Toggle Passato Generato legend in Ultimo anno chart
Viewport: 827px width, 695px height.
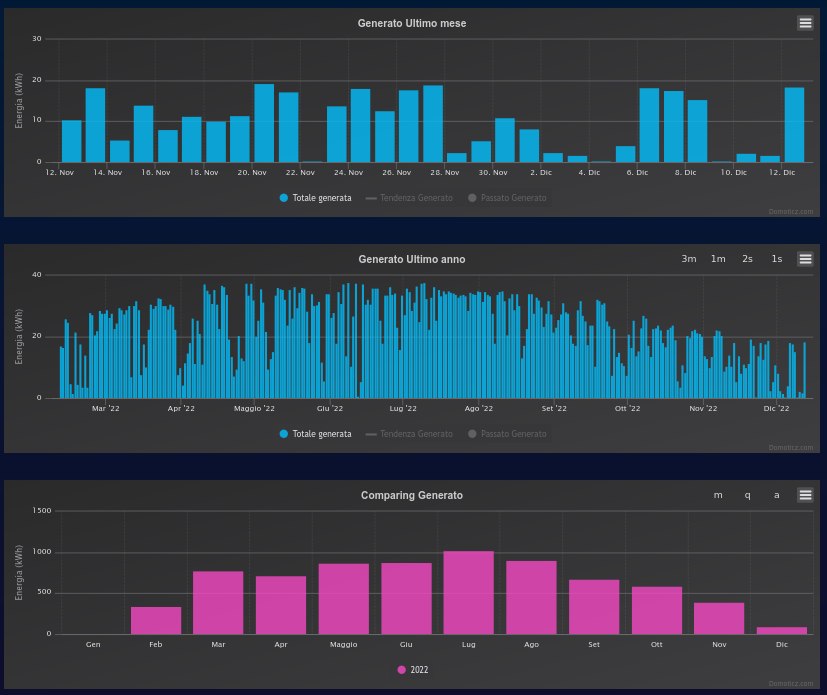click(507, 434)
